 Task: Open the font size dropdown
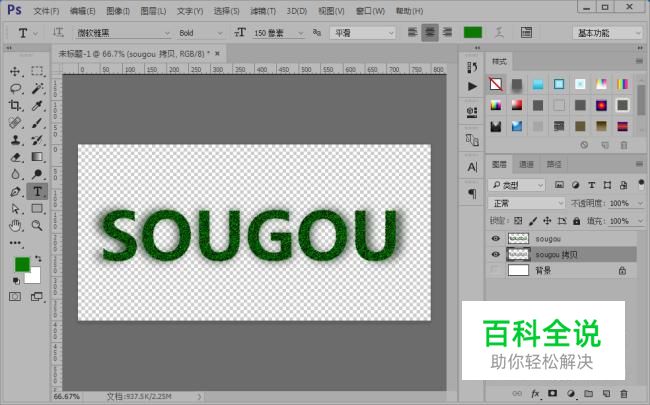coord(301,33)
